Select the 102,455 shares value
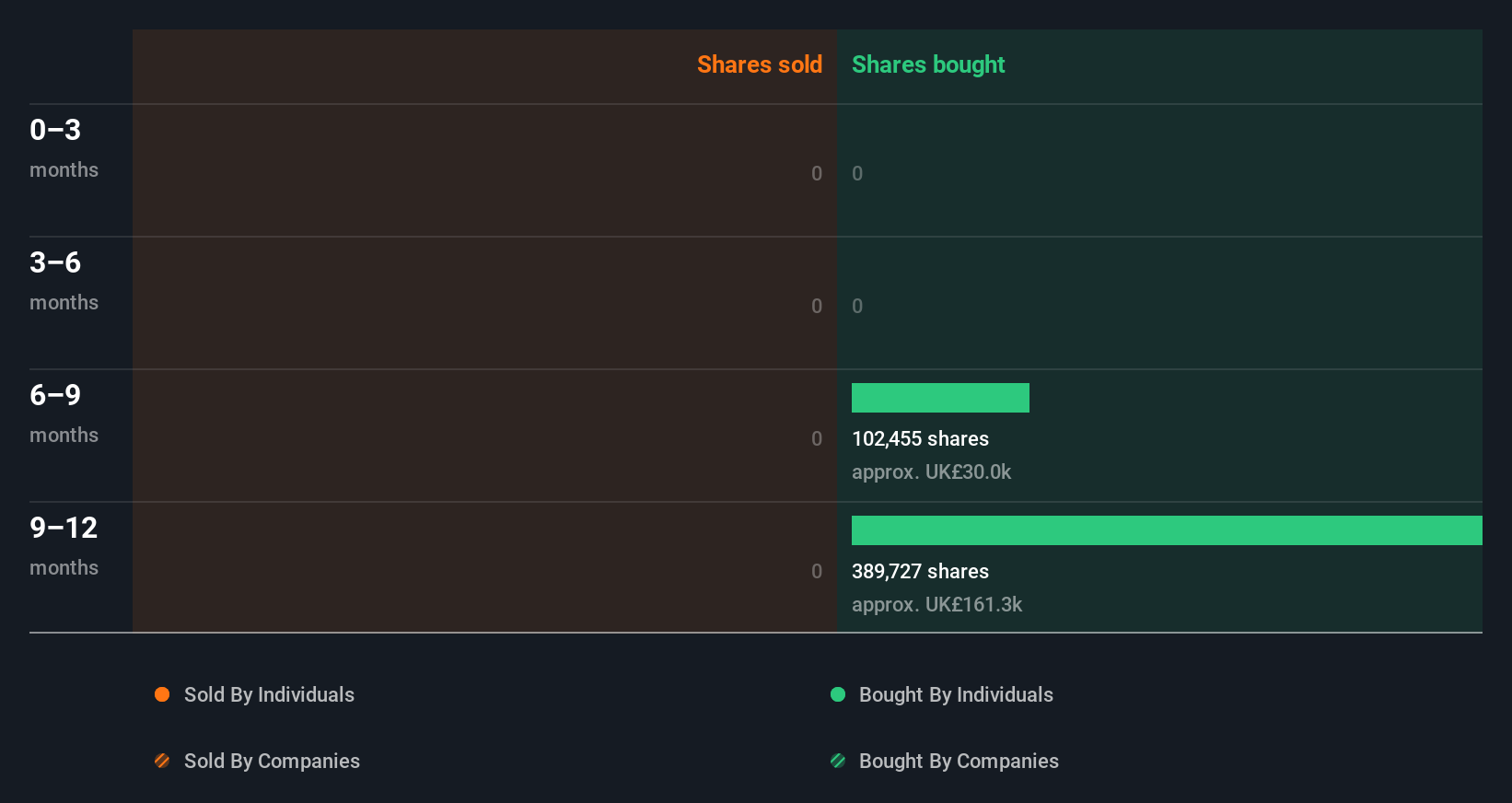The width and height of the screenshot is (1512, 803). tap(920, 438)
